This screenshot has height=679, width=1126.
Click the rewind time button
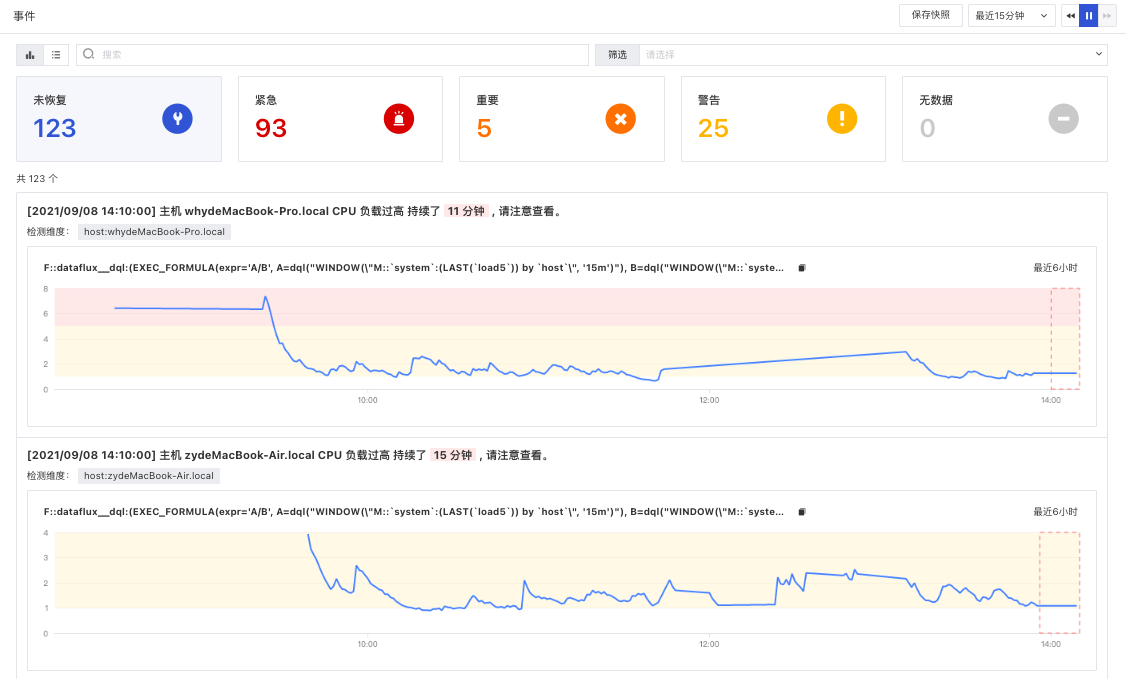click(x=1070, y=15)
